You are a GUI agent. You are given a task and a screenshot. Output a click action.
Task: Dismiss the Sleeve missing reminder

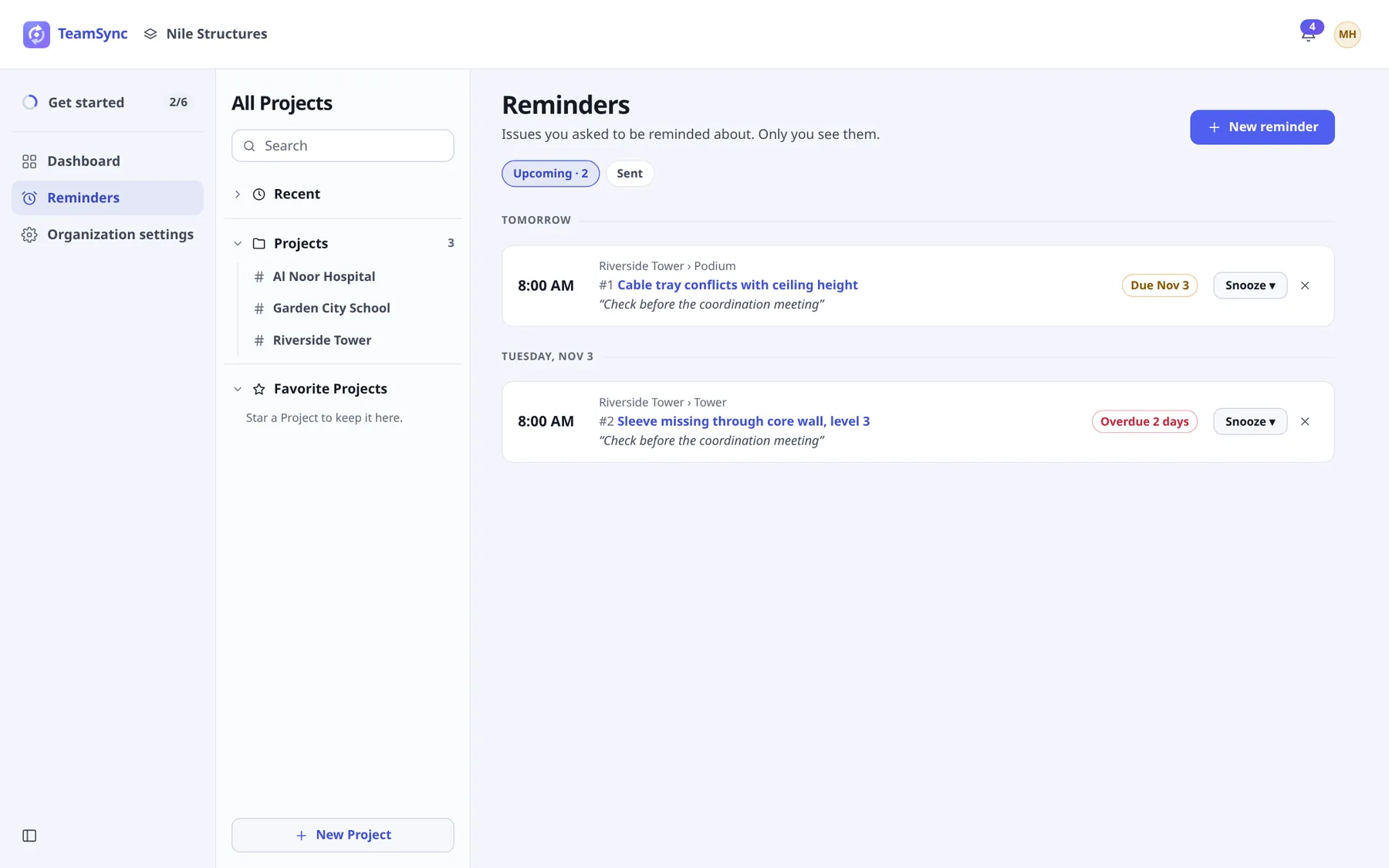pyautogui.click(x=1305, y=421)
